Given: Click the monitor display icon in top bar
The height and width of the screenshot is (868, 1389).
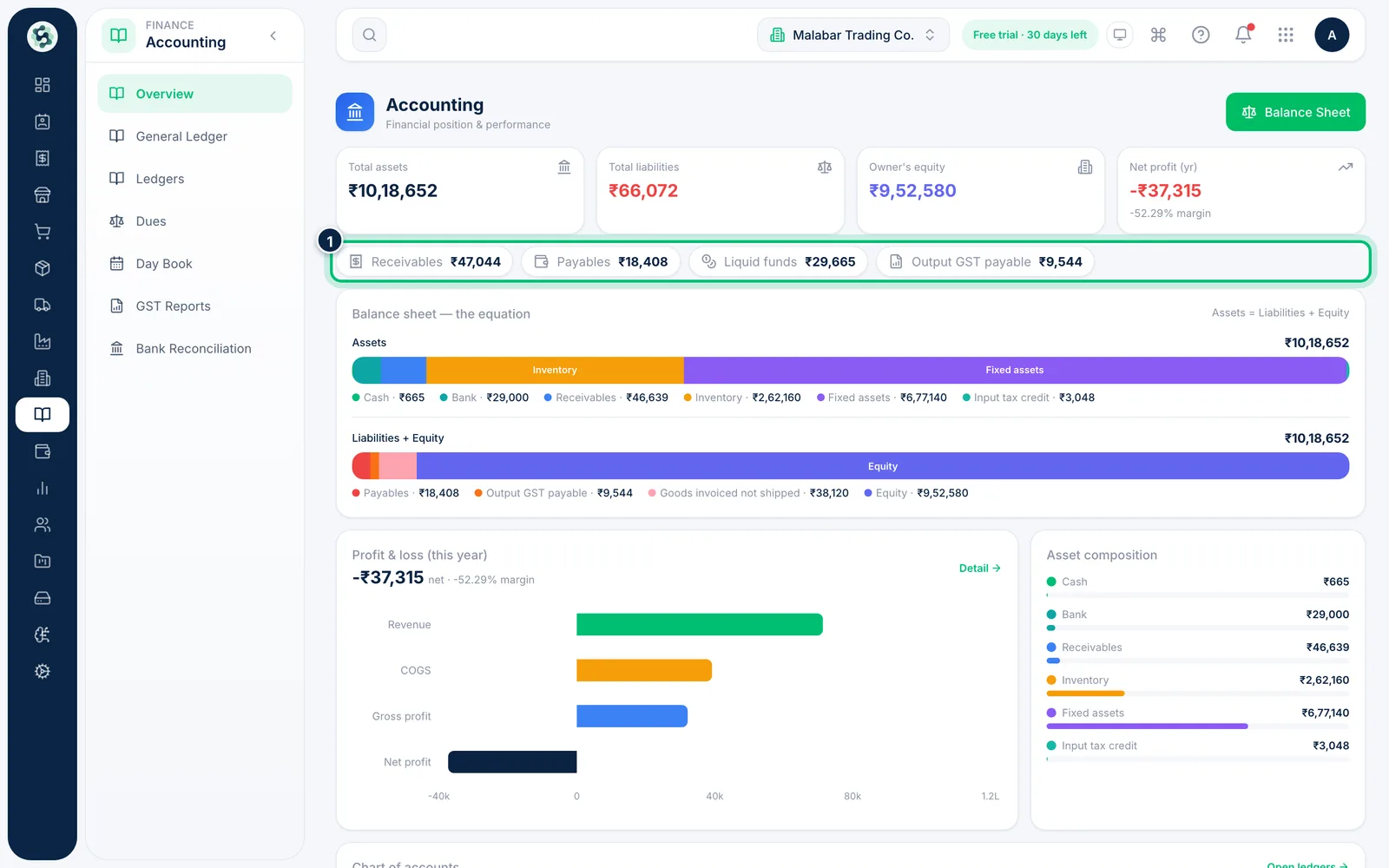Looking at the screenshot, I should click(x=1120, y=35).
